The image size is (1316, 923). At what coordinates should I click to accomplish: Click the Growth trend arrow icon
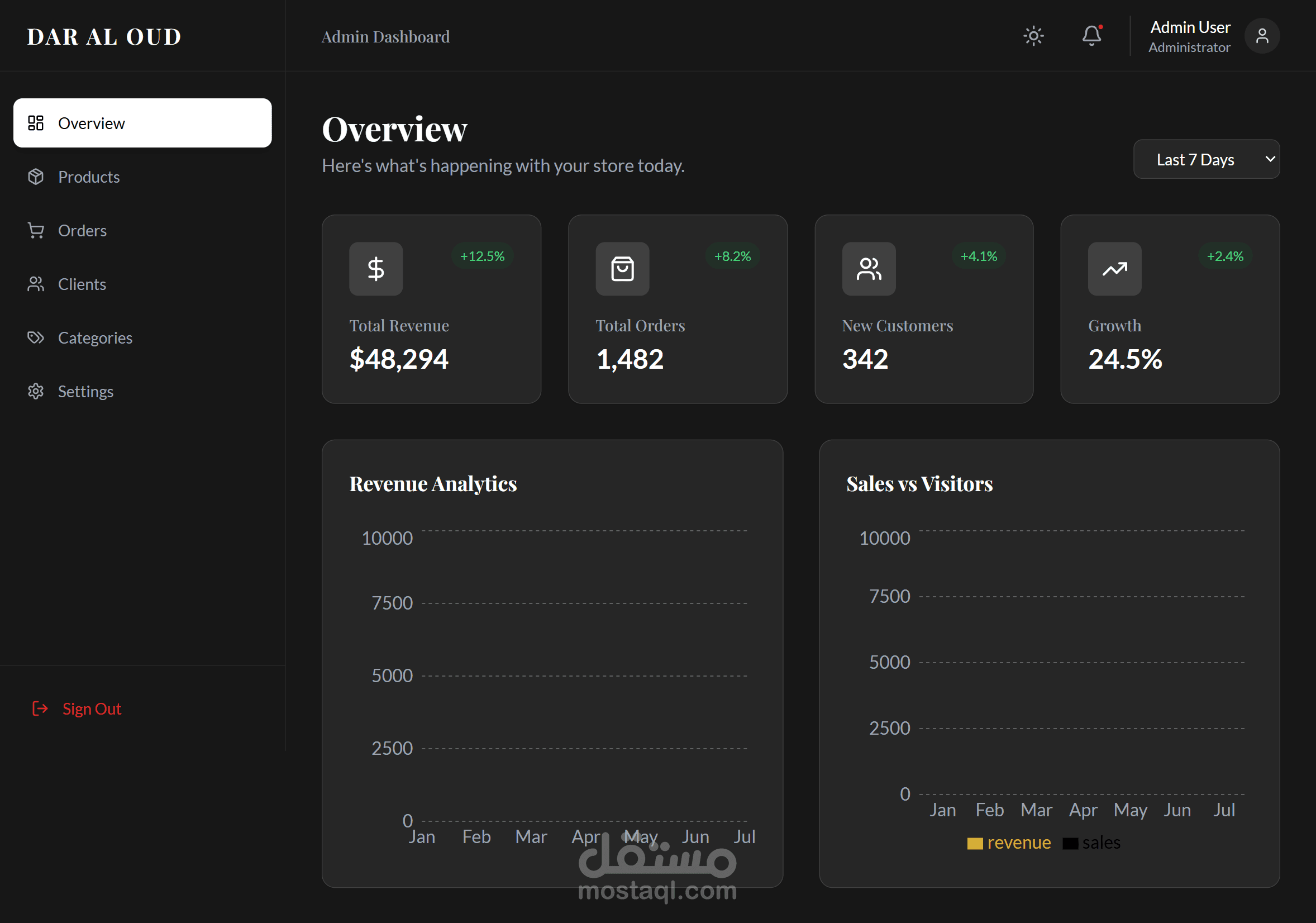tap(1114, 269)
